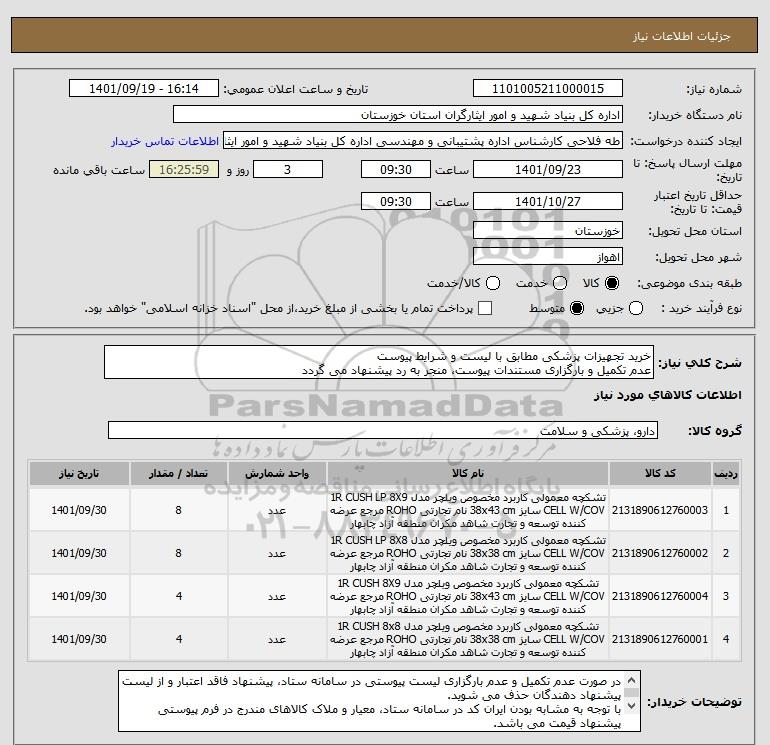Click the price validity date 1401/10/27
Image resolution: width=770 pixels, height=745 pixels.
pyautogui.click(x=548, y=201)
